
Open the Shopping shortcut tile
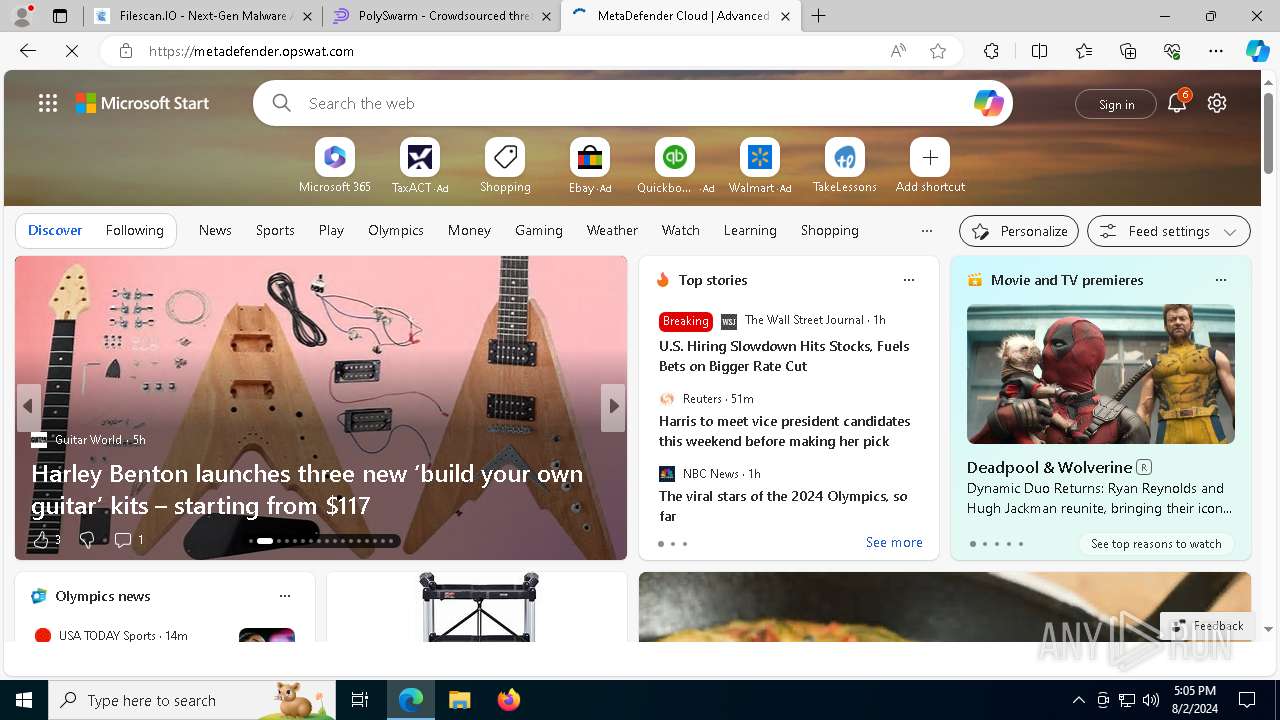pos(505,157)
